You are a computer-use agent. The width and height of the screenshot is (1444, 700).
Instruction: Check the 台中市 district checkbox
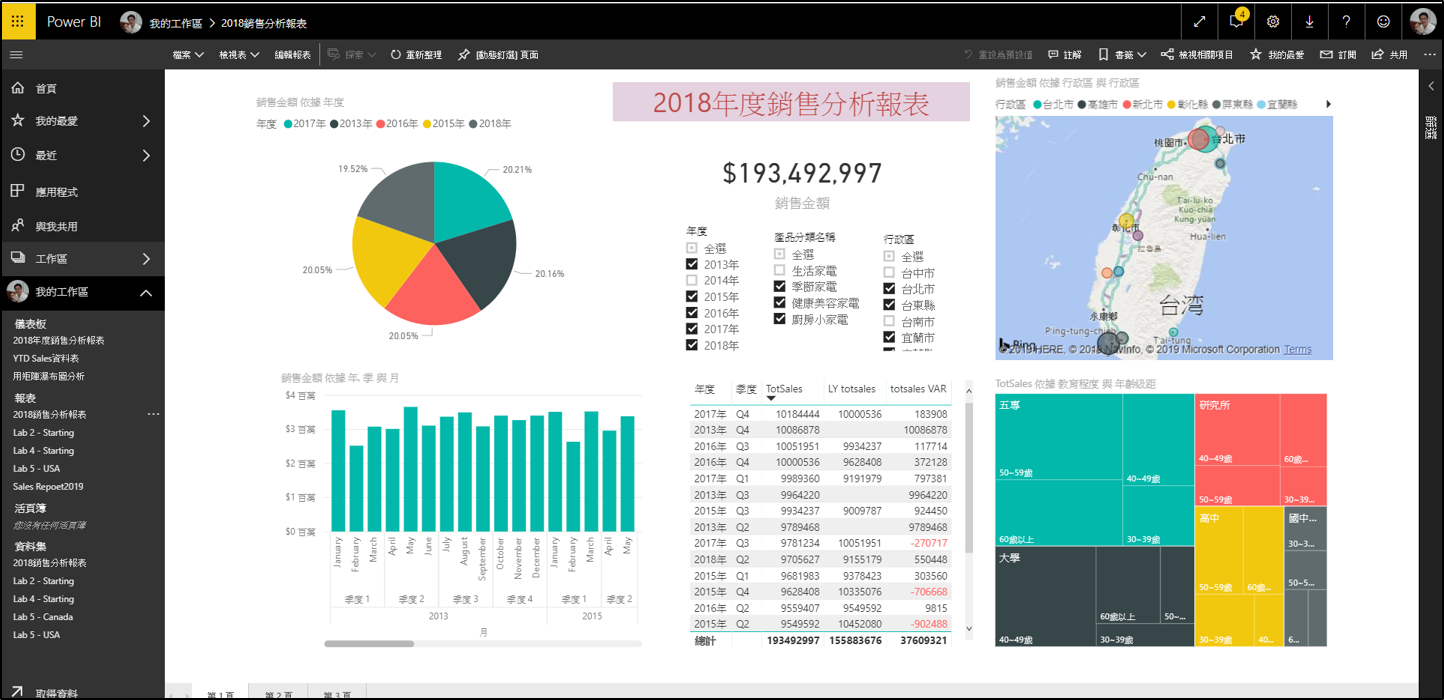tap(890, 273)
